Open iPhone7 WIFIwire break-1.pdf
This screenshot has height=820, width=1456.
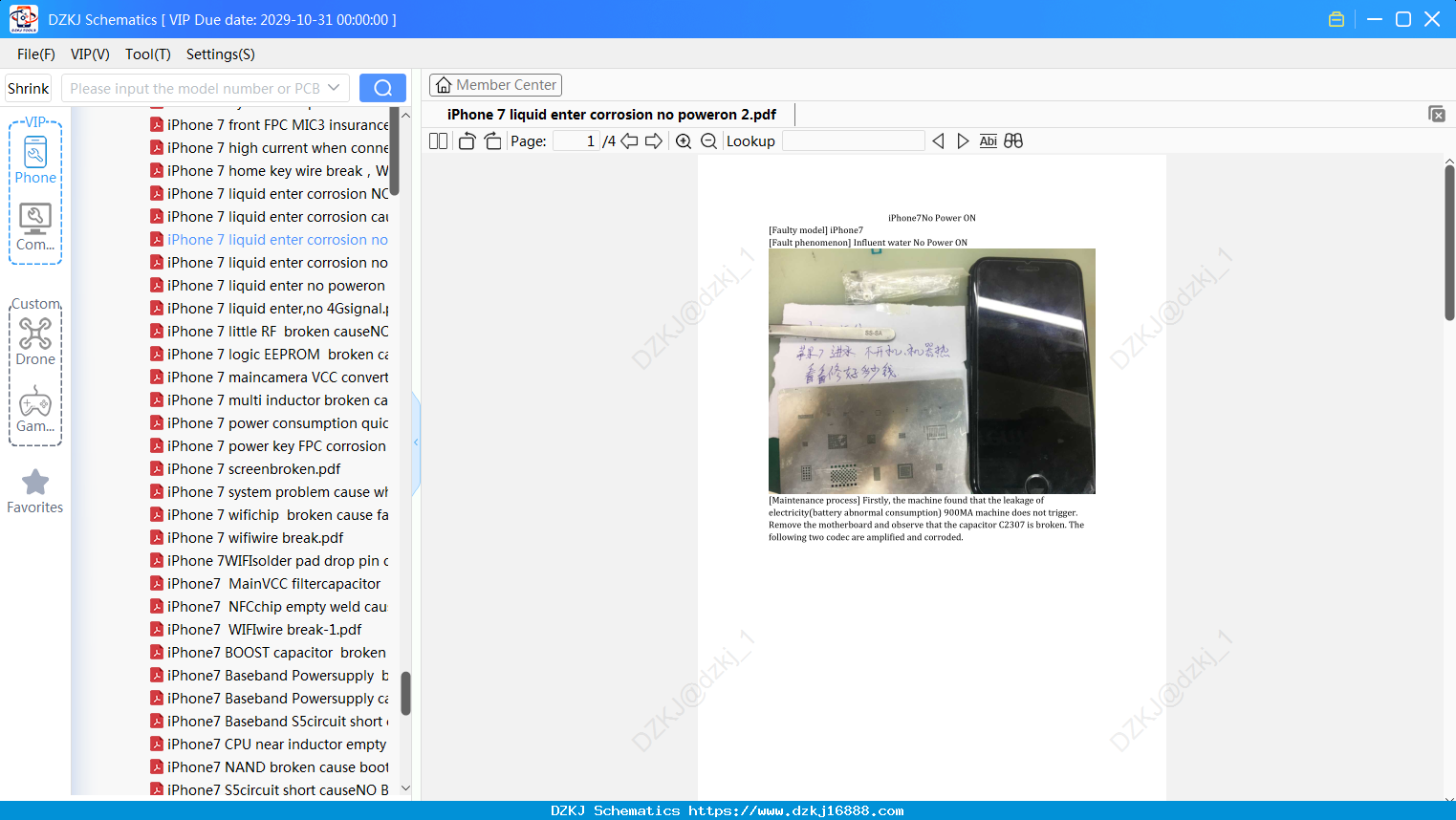click(x=264, y=629)
